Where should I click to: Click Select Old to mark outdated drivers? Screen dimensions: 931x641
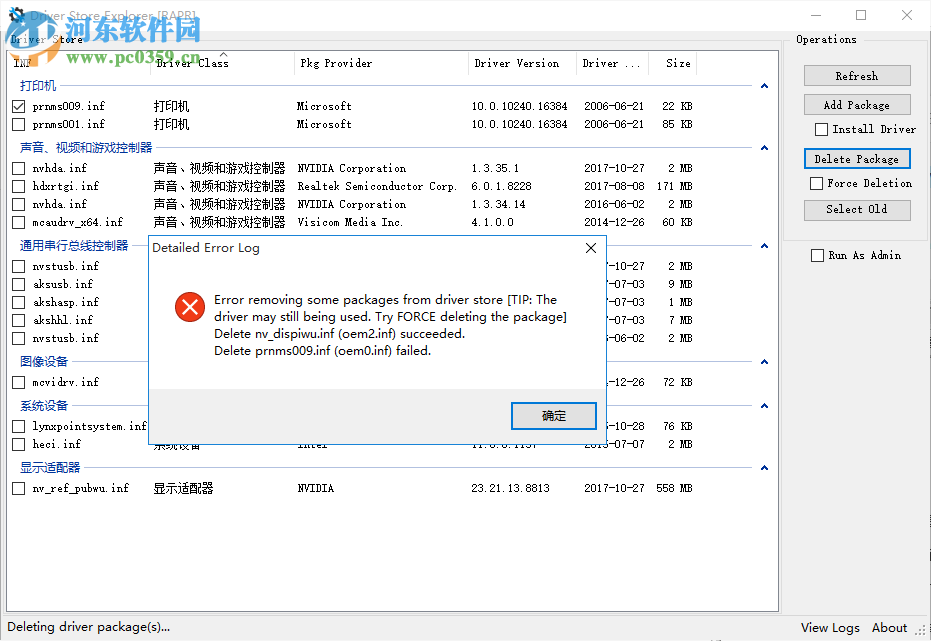857,210
